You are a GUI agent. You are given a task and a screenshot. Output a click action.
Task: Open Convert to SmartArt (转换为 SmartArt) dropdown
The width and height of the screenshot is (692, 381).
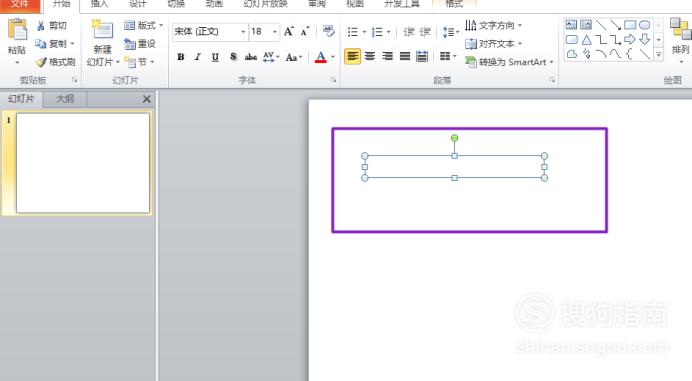pos(509,62)
